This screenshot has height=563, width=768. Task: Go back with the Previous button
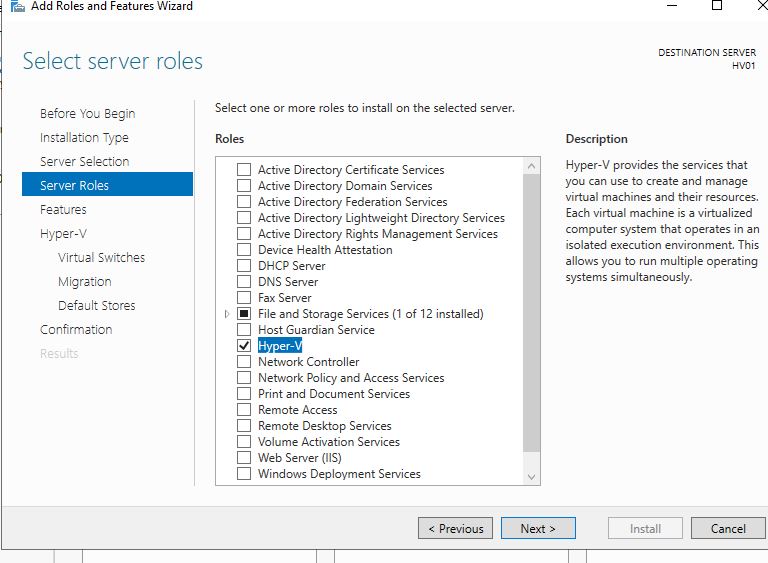point(455,528)
